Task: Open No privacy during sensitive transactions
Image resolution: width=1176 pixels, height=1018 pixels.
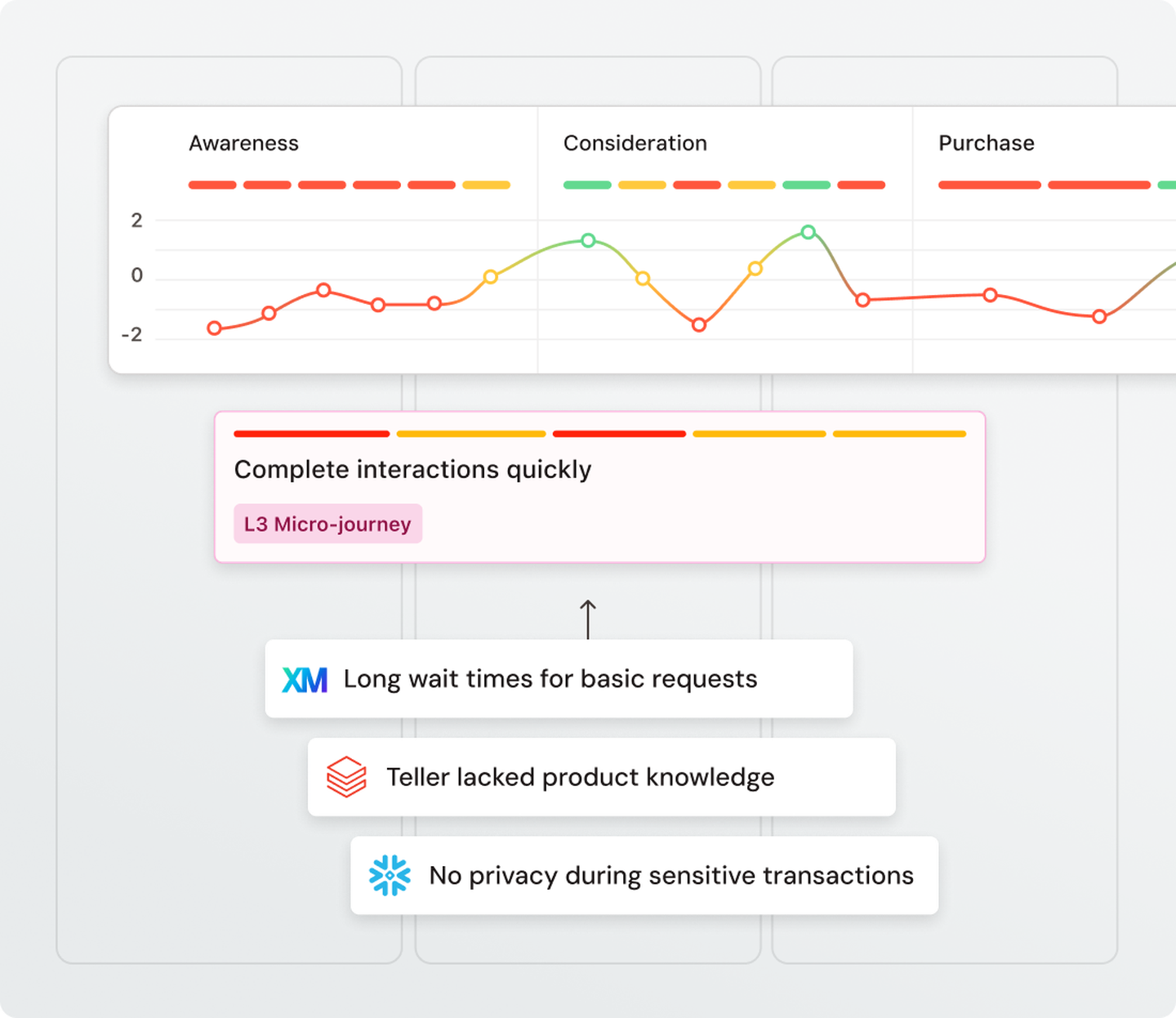Action: pos(671,876)
